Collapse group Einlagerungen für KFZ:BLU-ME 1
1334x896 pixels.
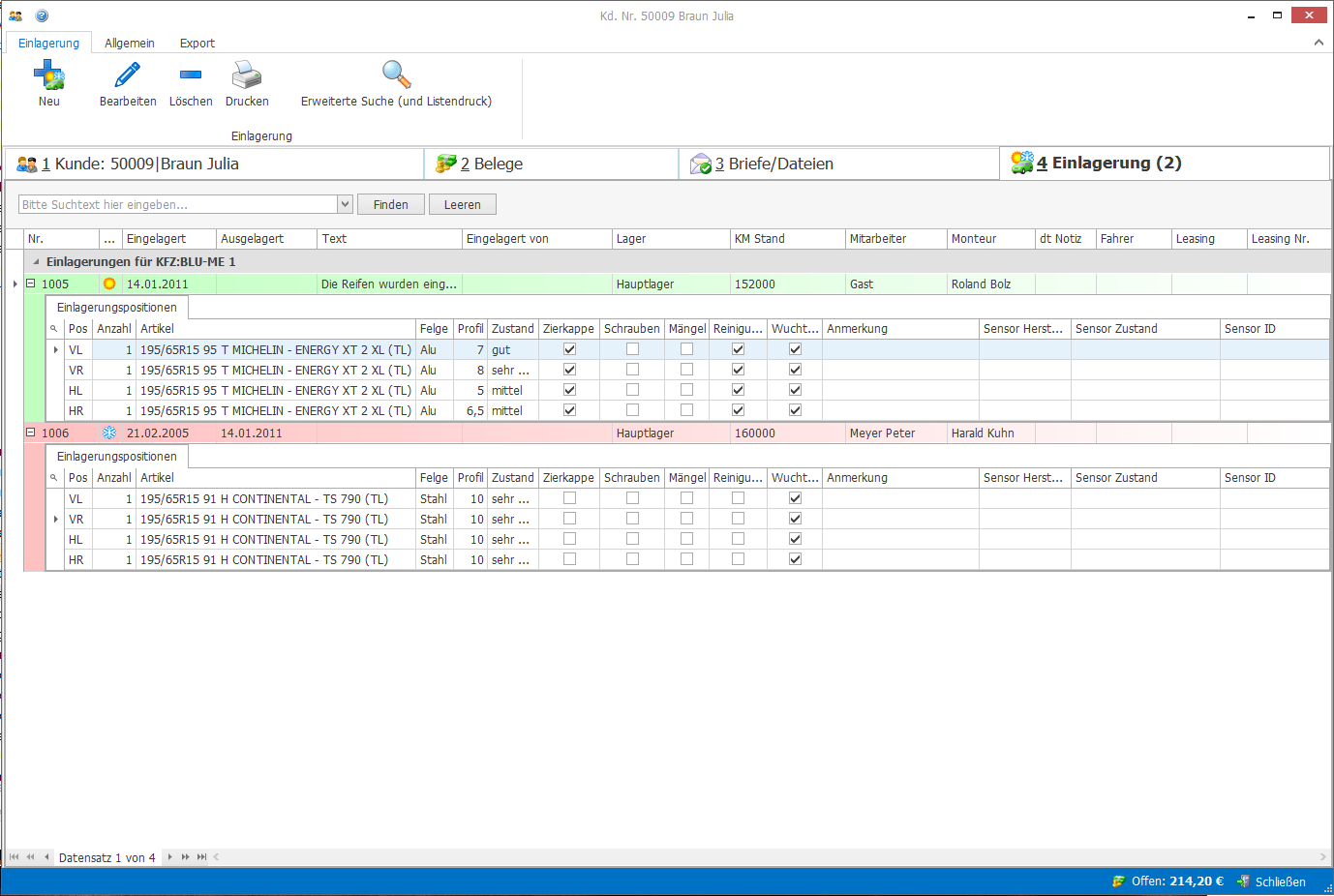(37, 261)
